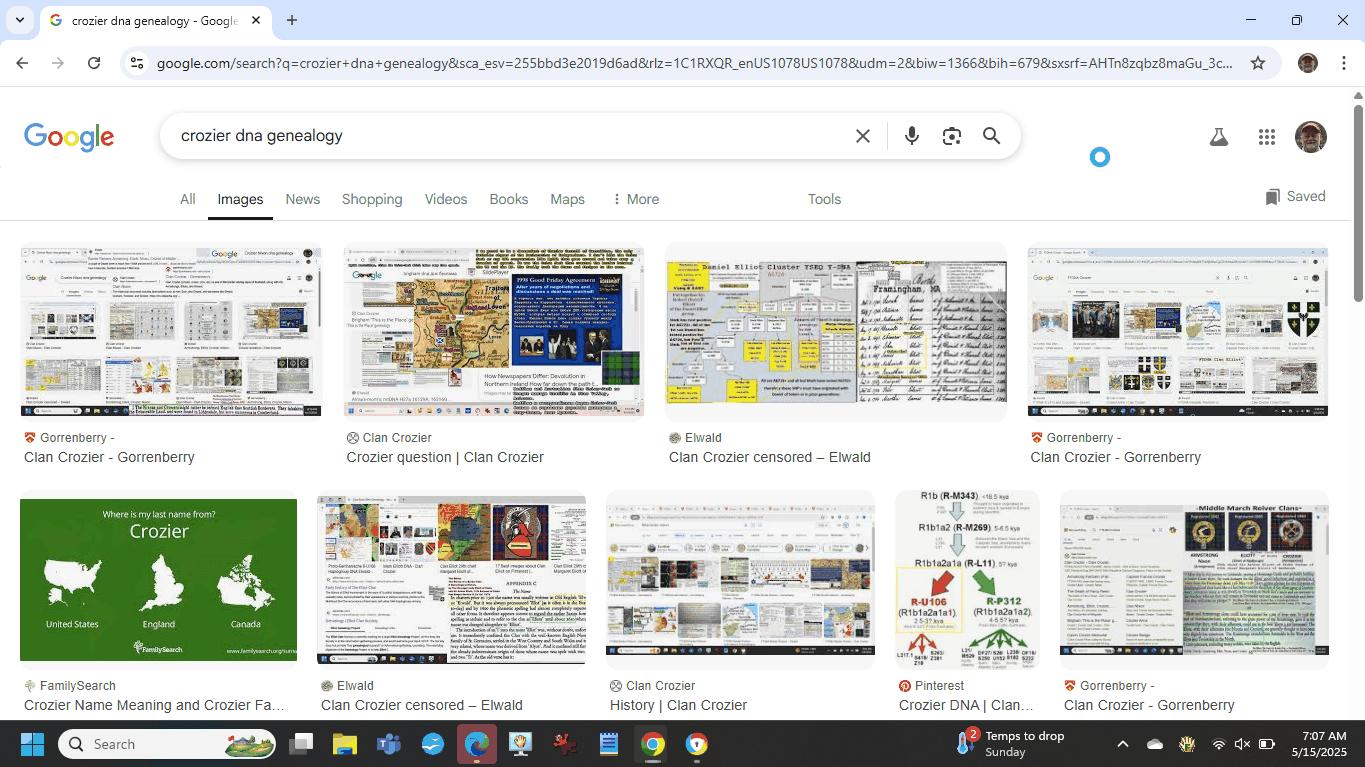
Task: Open the History Clan Crozier screenshot thumbnail
Action: 740,580
